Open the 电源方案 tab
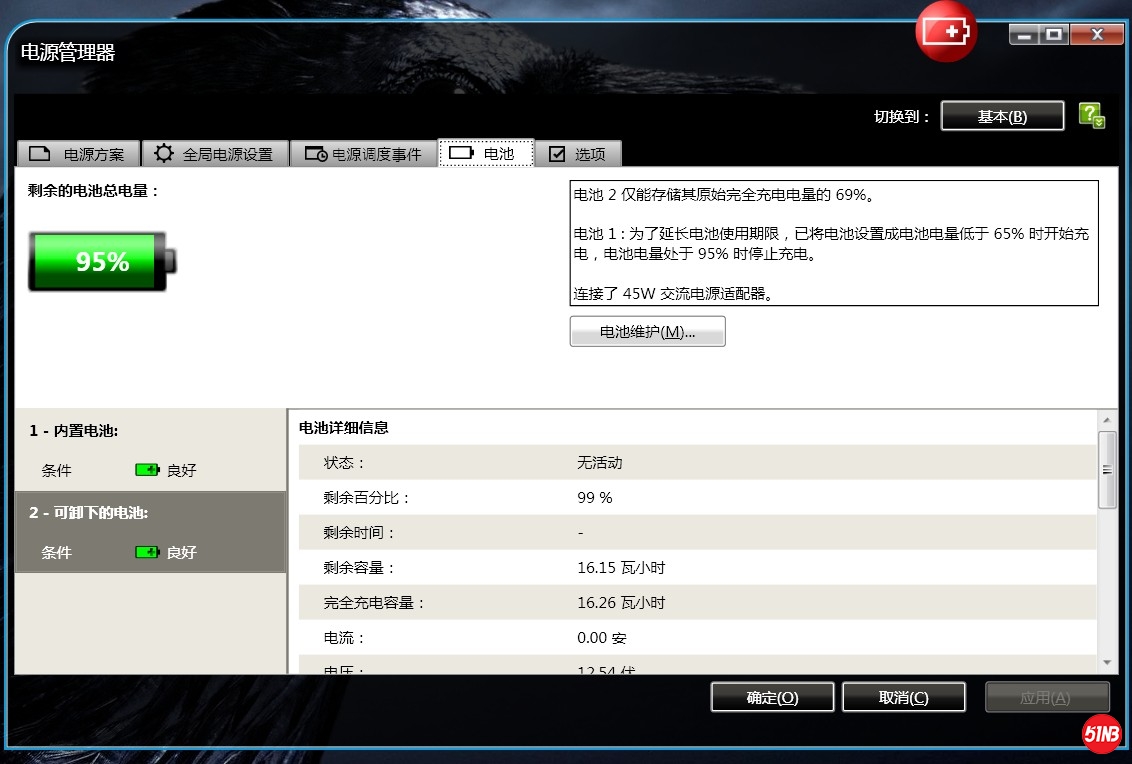 (80, 154)
